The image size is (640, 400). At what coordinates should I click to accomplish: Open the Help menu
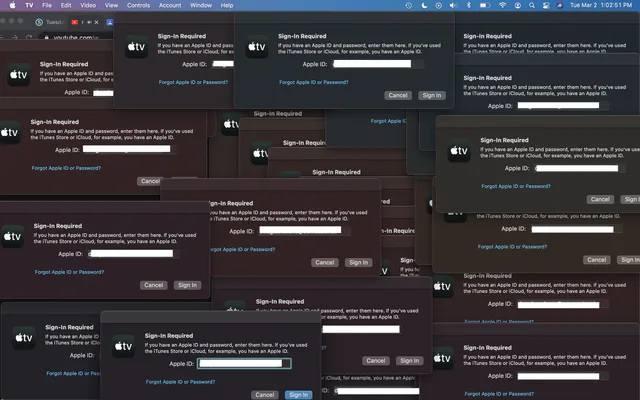click(x=227, y=5)
